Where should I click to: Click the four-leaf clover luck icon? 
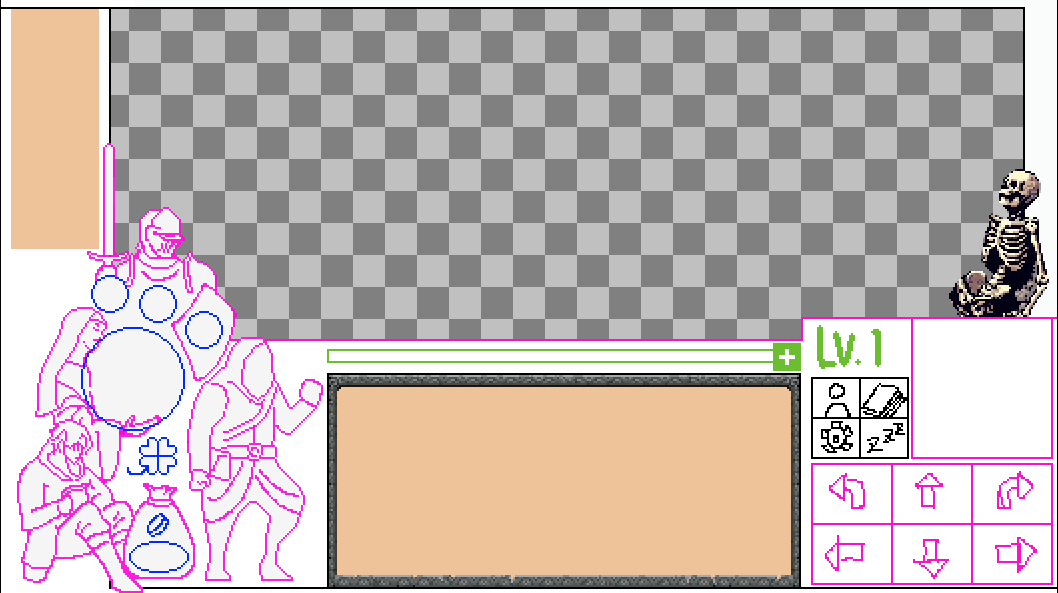coord(157,456)
